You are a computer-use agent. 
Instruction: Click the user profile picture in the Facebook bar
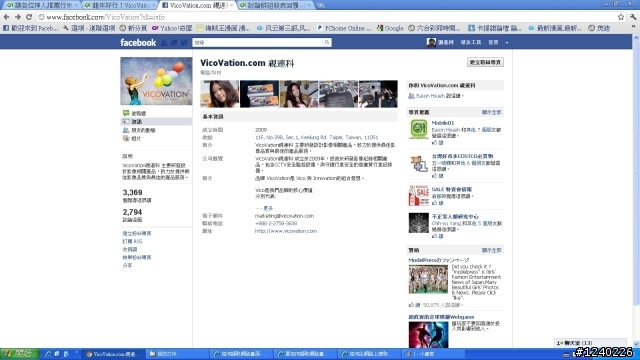(x=431, y=42)
